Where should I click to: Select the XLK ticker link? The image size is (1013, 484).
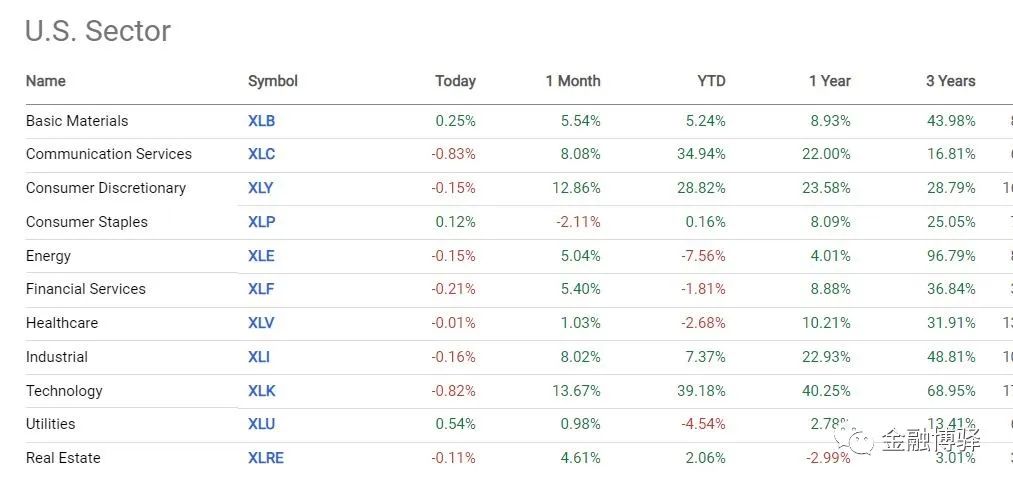261,391
